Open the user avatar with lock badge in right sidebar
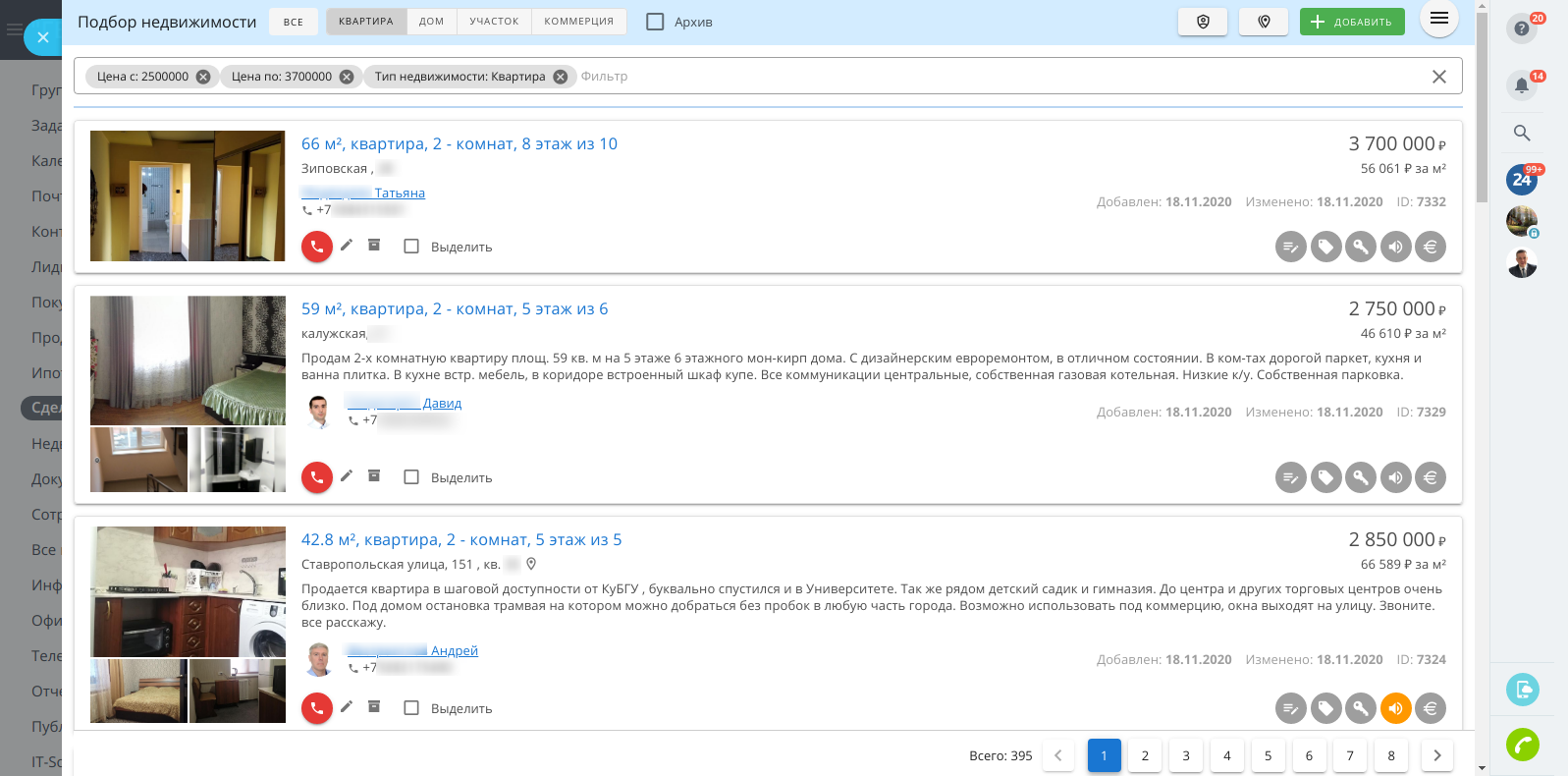1568x776 pixels. click(1522, 222)
